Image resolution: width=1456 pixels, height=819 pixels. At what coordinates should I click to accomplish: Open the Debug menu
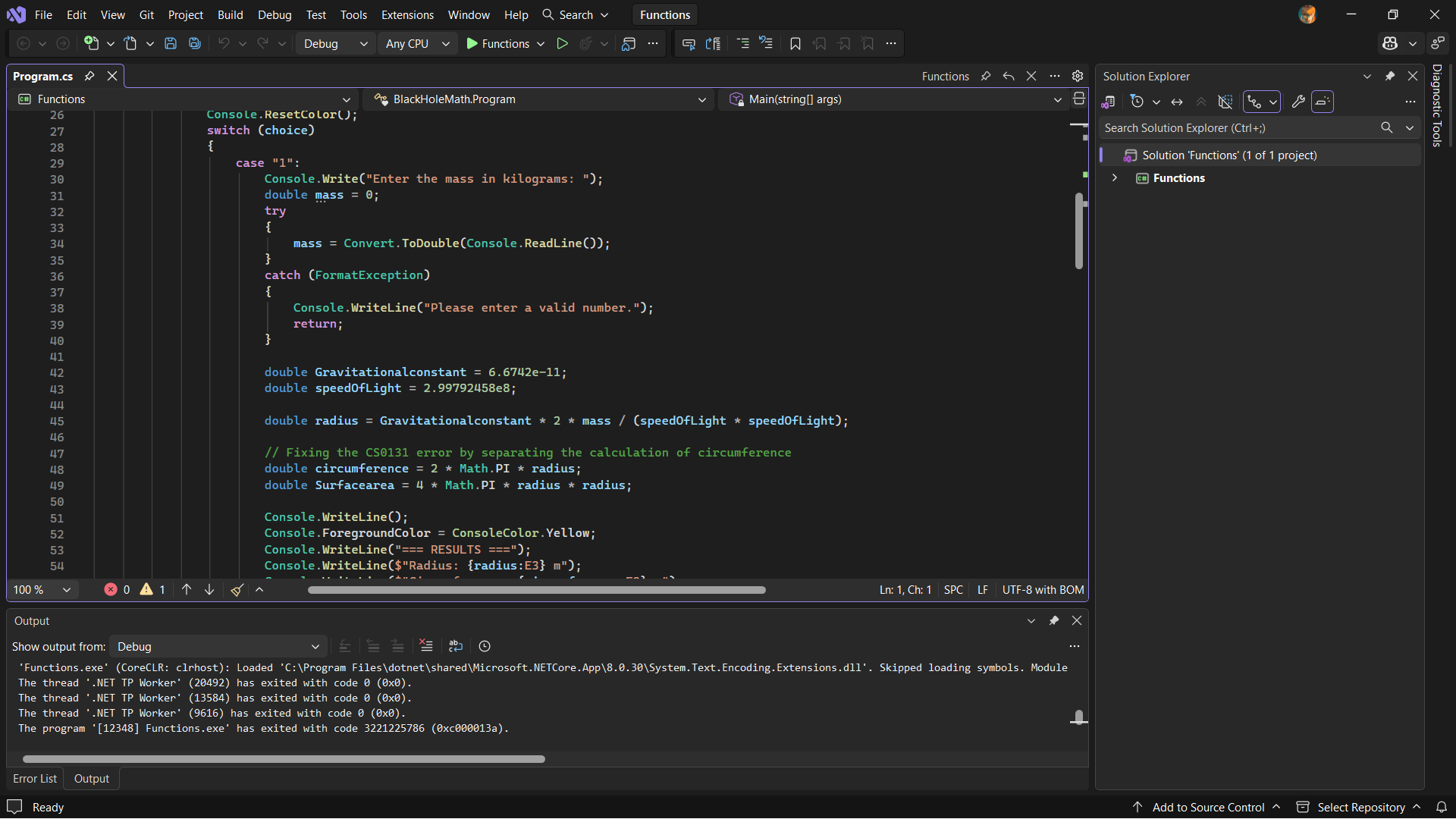[x=275, y=14]
